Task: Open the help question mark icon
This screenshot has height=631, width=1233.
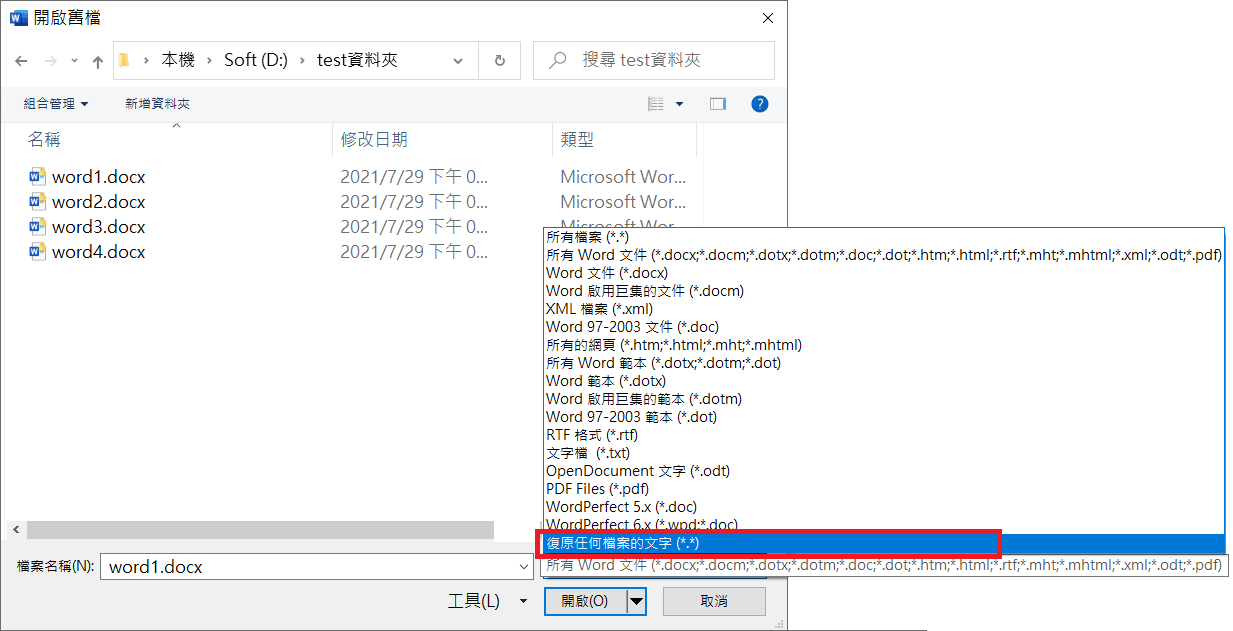Action: tap(759, 104)
